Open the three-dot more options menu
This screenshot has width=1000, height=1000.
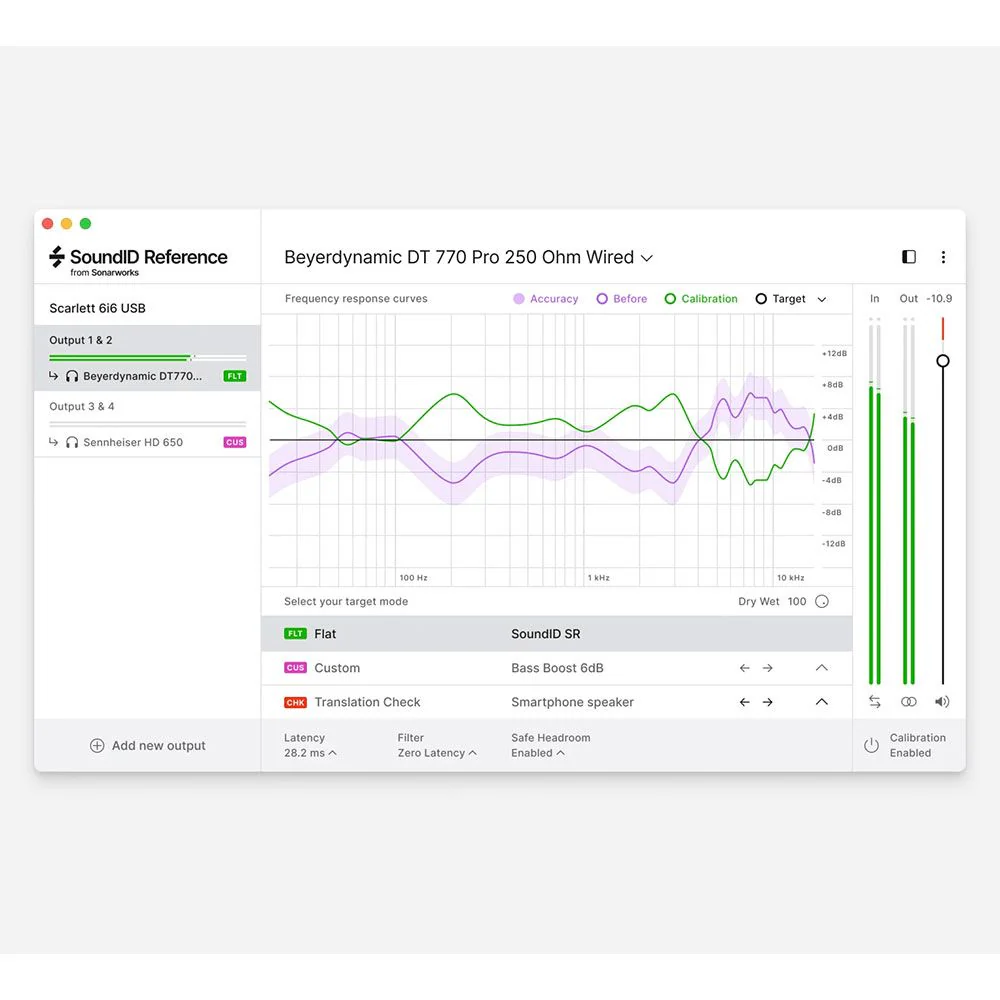[x=943, y=257]
